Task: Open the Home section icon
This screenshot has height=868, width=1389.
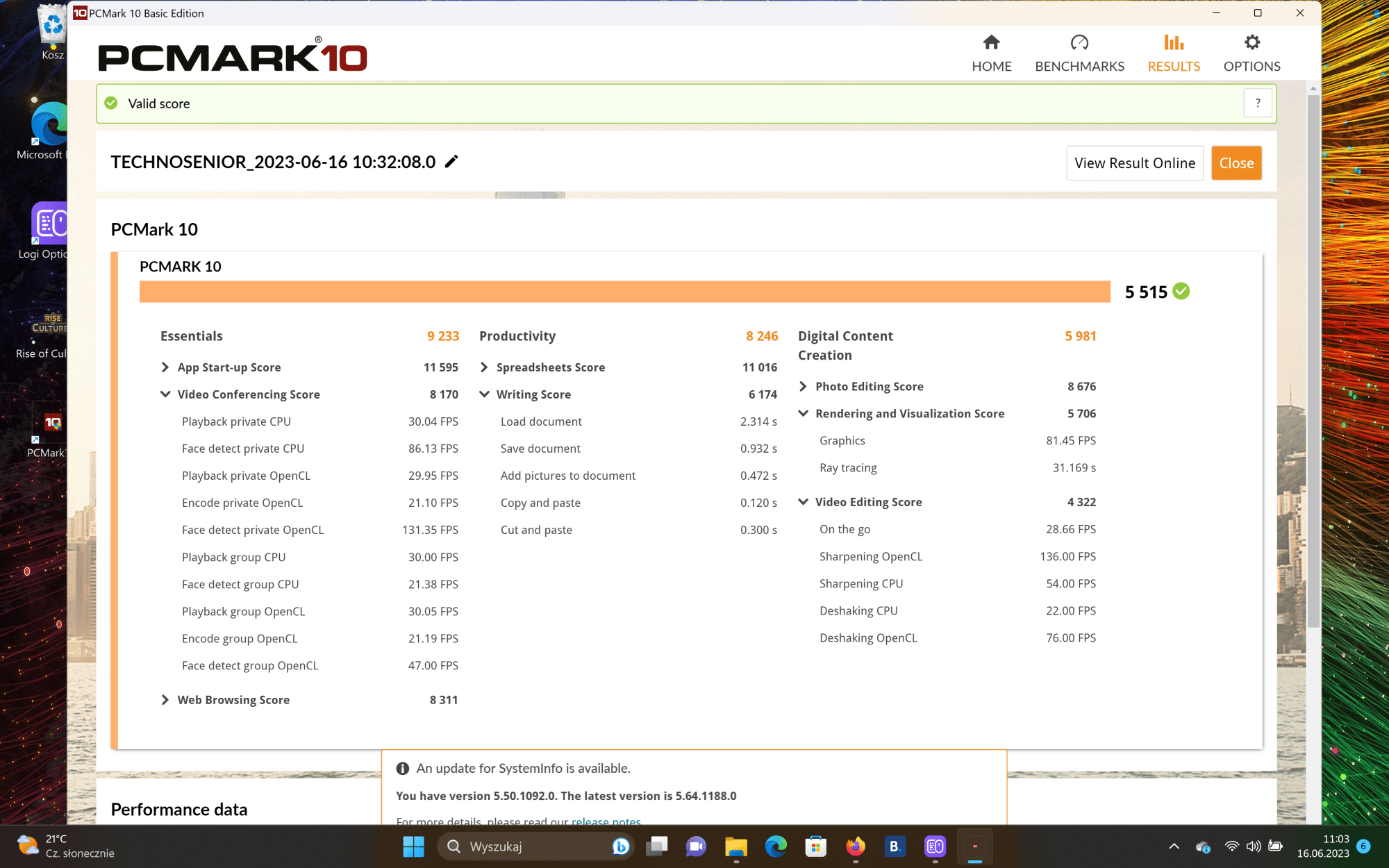Action: 991,43
